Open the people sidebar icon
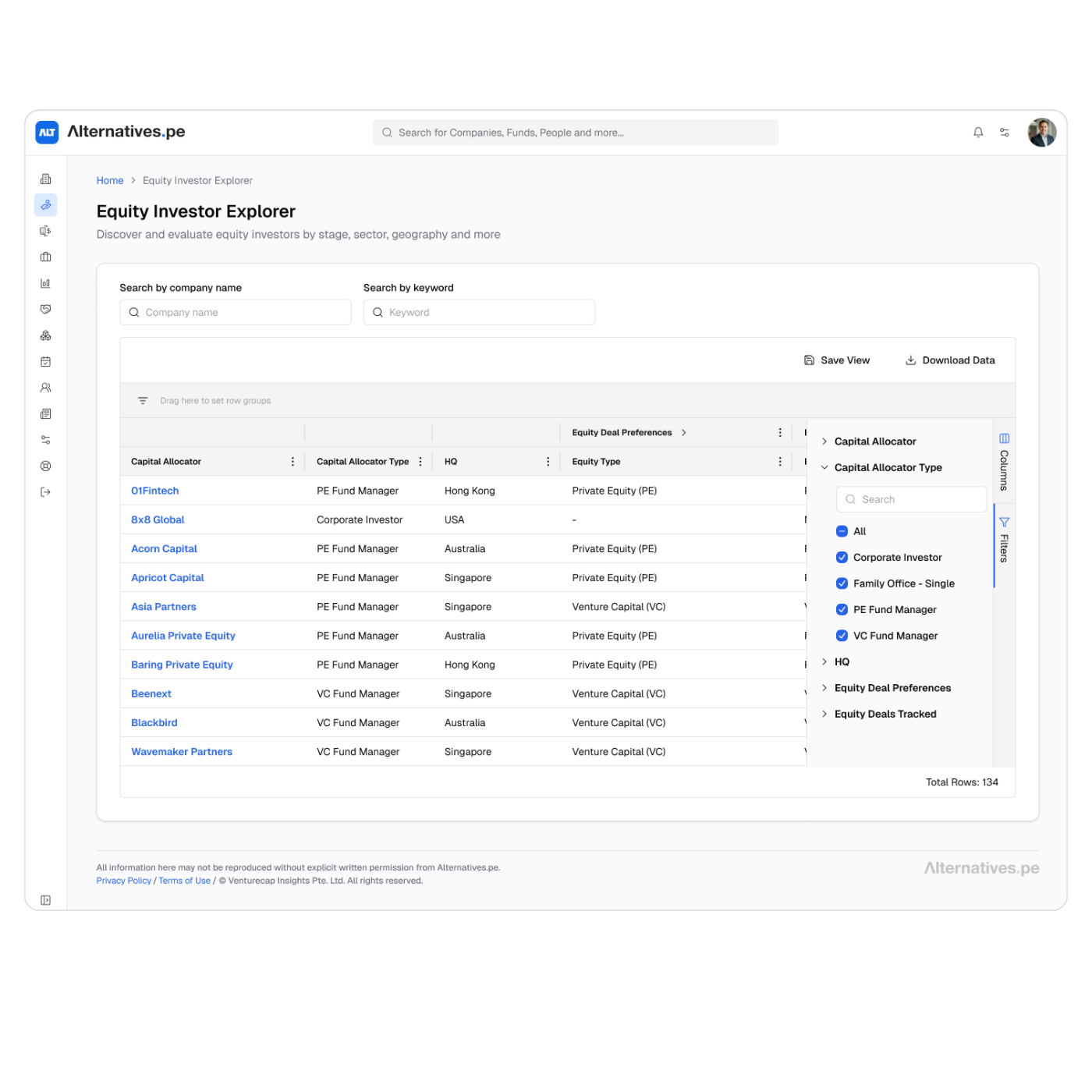Screen dimensions: 1092x1092 (46, 388)
